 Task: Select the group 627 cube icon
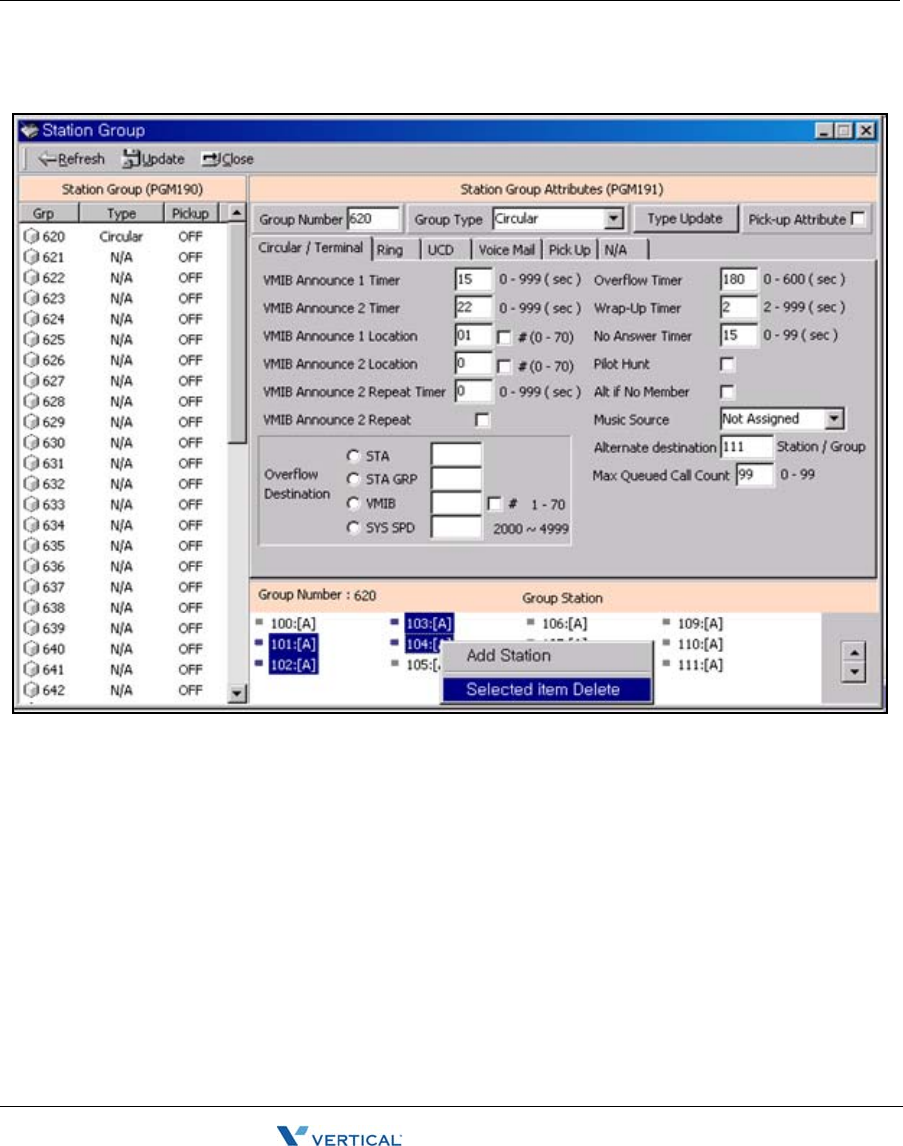pos(31,380)
